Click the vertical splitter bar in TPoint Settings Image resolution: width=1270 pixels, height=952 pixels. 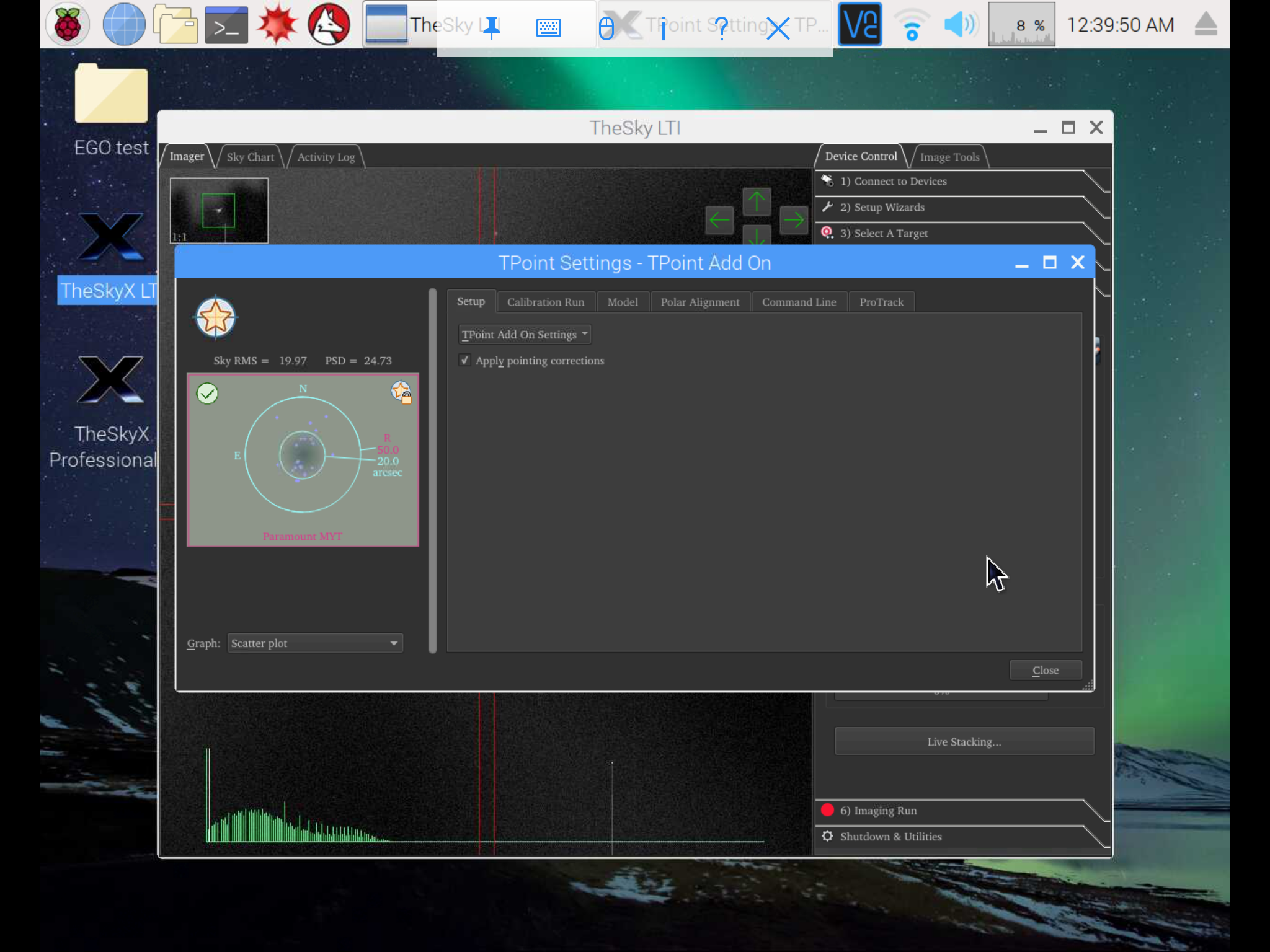[x=432, y=471]
